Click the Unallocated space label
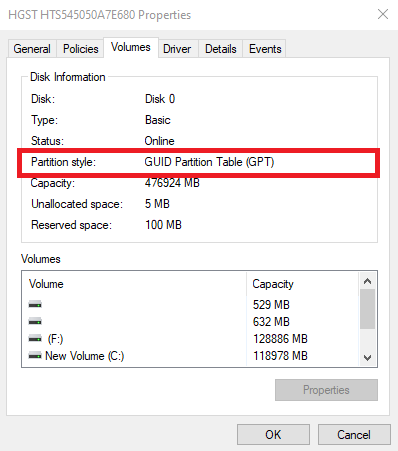Screen dimensions: 398x451 pos(77,204)
